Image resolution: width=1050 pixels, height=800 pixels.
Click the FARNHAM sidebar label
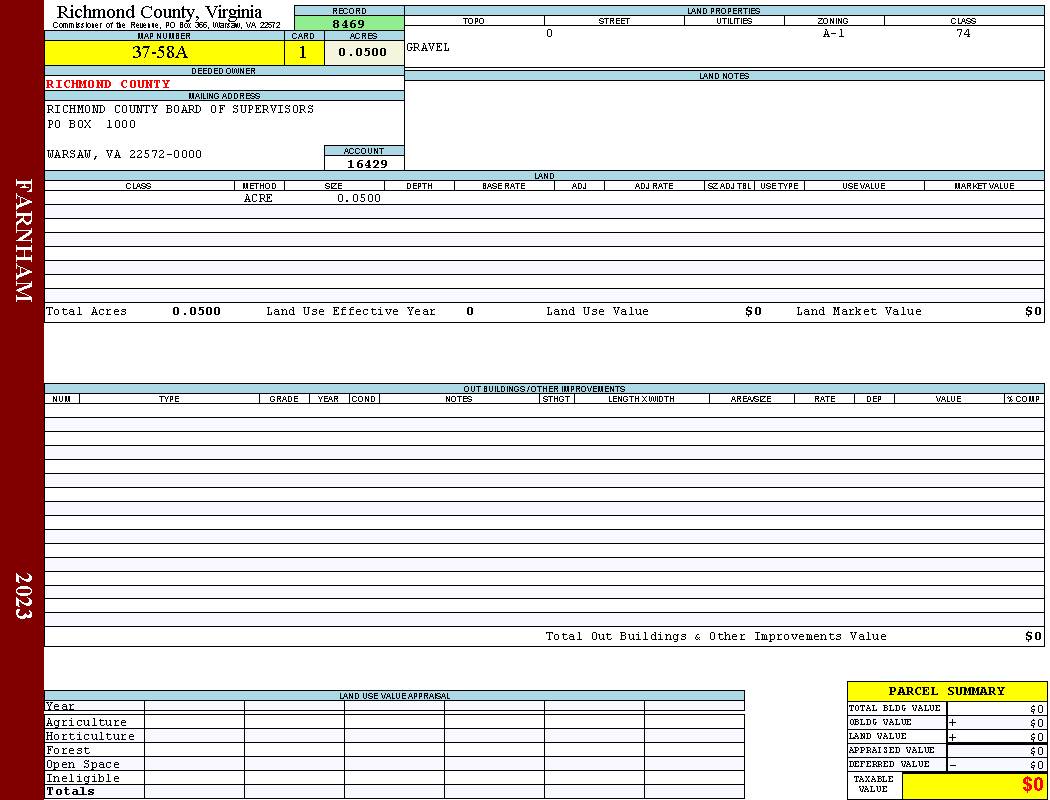[x=23, y=240]
